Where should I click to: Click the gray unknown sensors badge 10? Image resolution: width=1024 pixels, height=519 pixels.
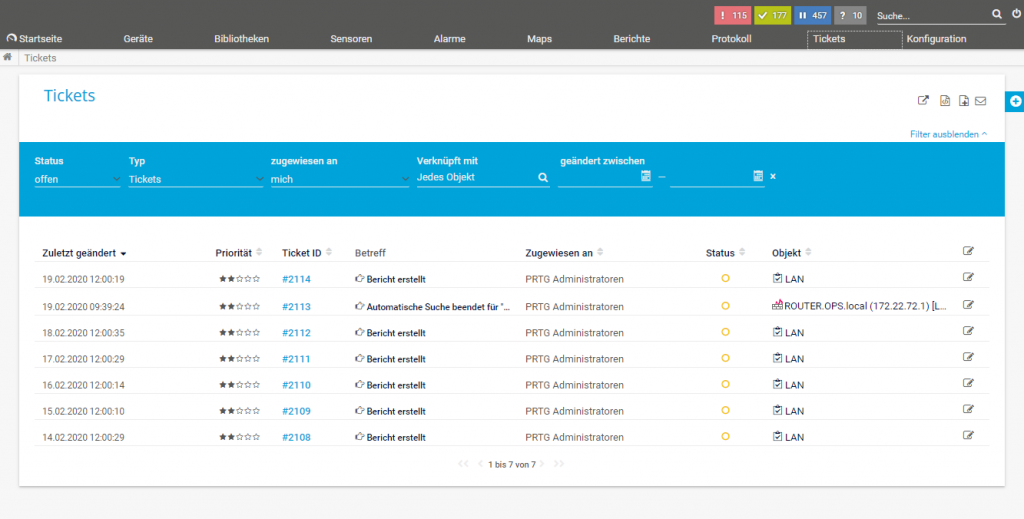point(851,15)
